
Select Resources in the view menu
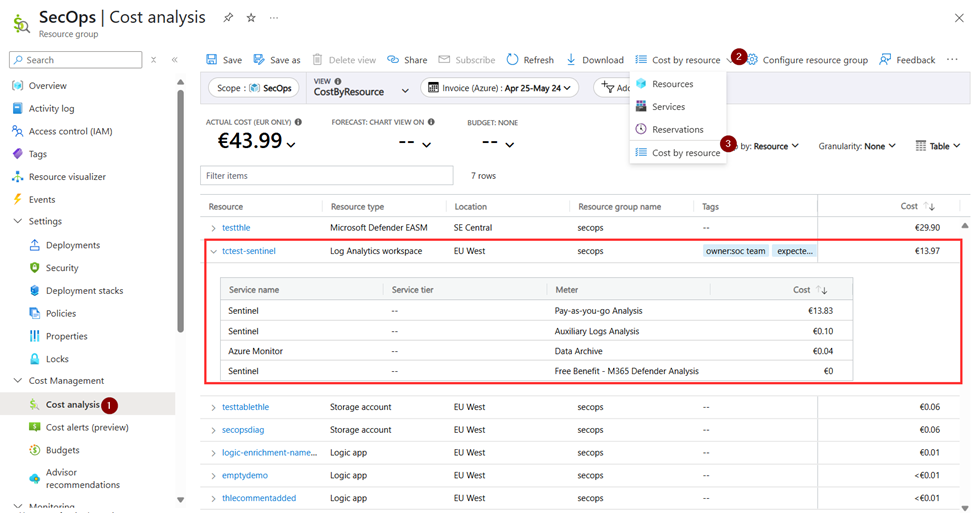coord(672,84)
